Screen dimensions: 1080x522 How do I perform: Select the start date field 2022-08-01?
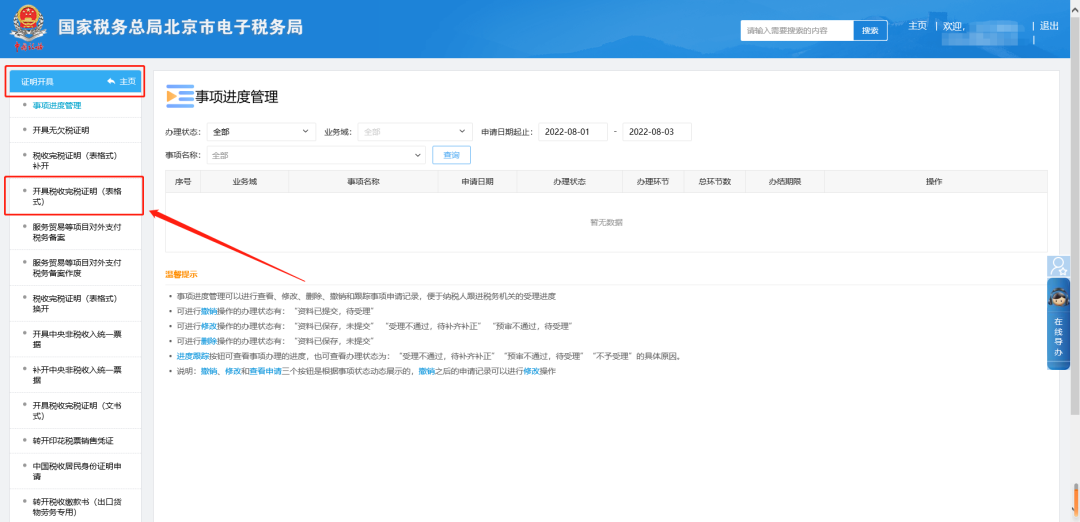(x=572, y=131)
